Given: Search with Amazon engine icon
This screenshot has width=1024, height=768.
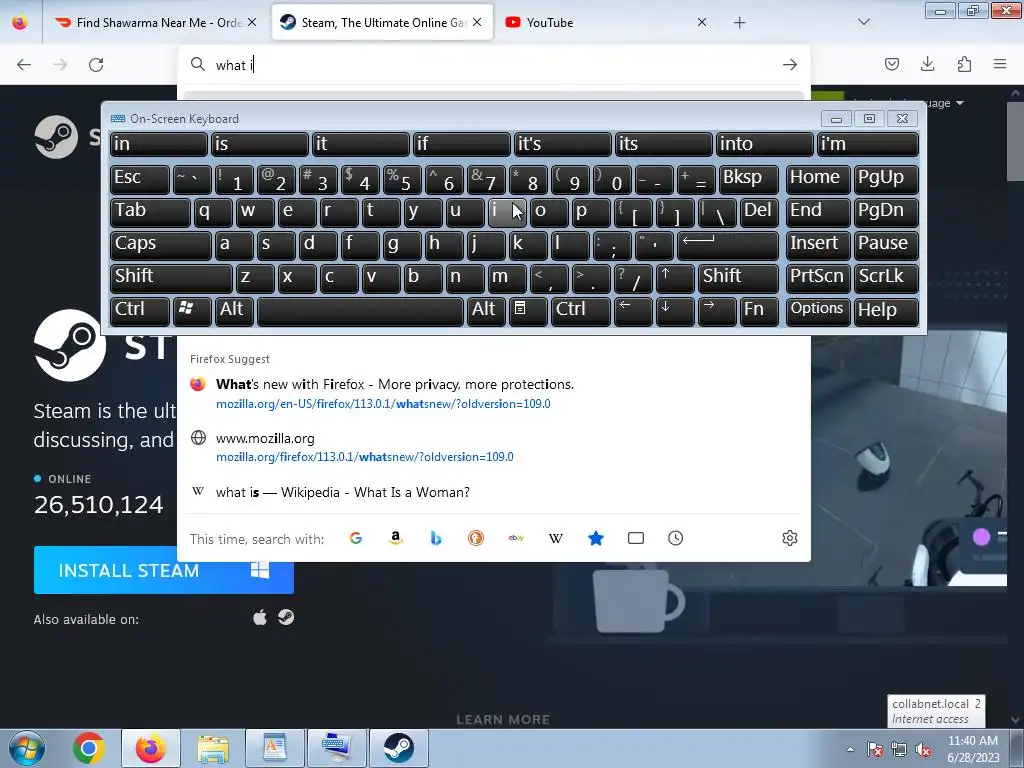Looking at the screenshot, I should (396, 538).
